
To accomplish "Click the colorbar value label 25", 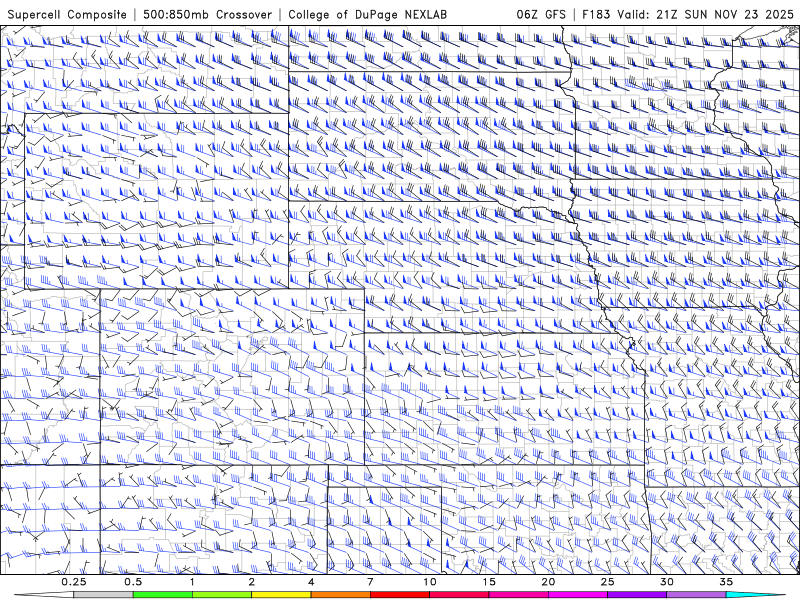I will [607, 582].
